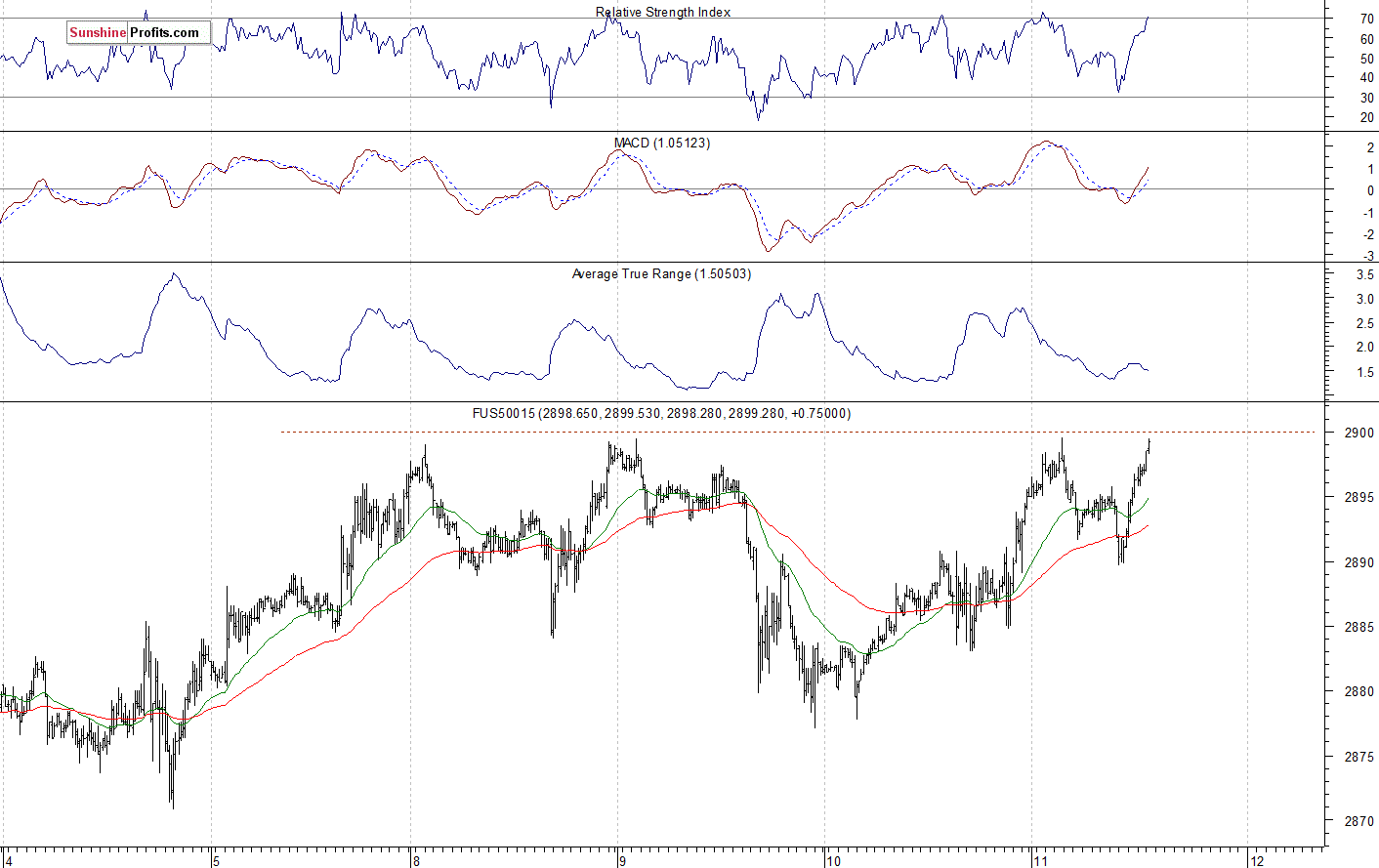Click the 2900 price axis label
Image resolution: width=1379 pixels, height=868 pixels.
1358,433
